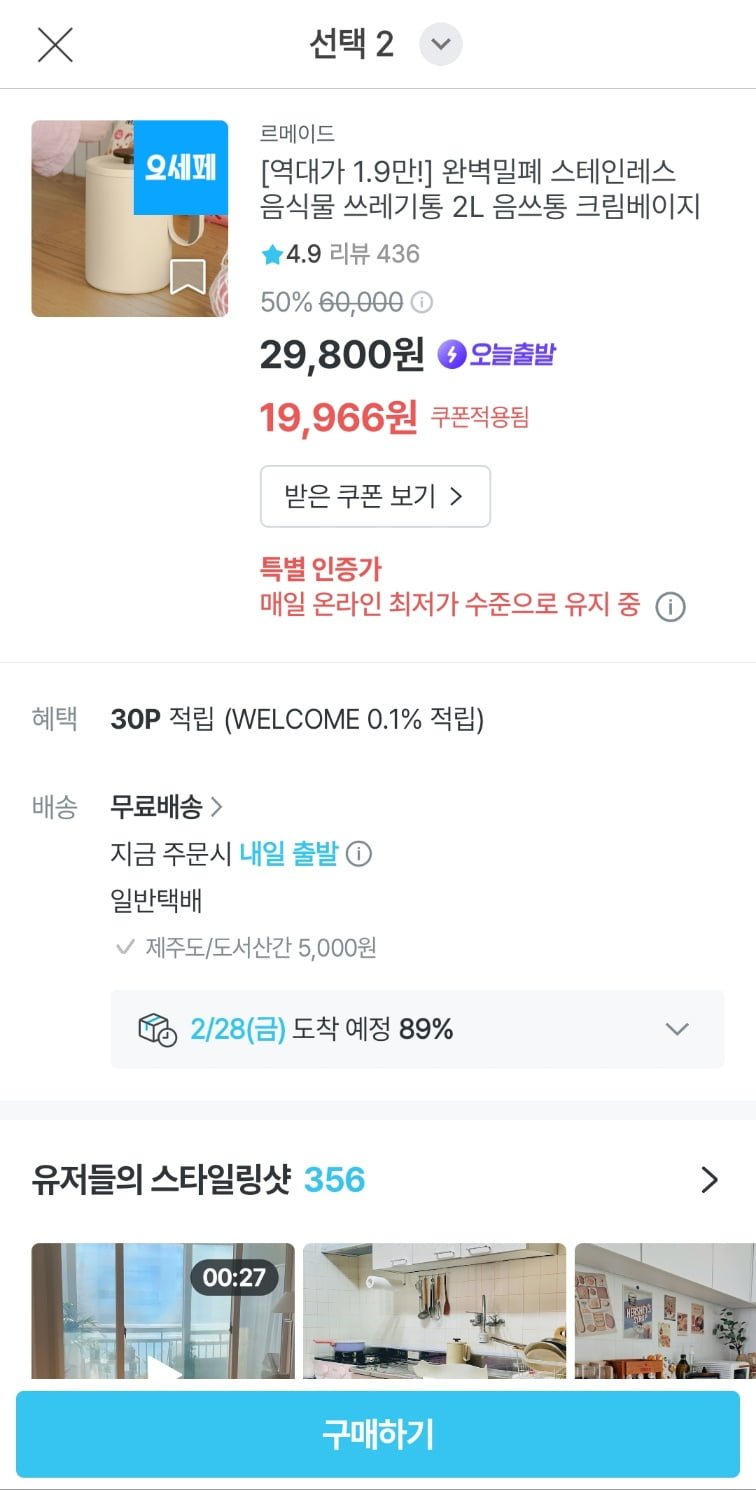Tap the delivery box clock icon
The image size is (756, 1490).
click(157, 1029)
